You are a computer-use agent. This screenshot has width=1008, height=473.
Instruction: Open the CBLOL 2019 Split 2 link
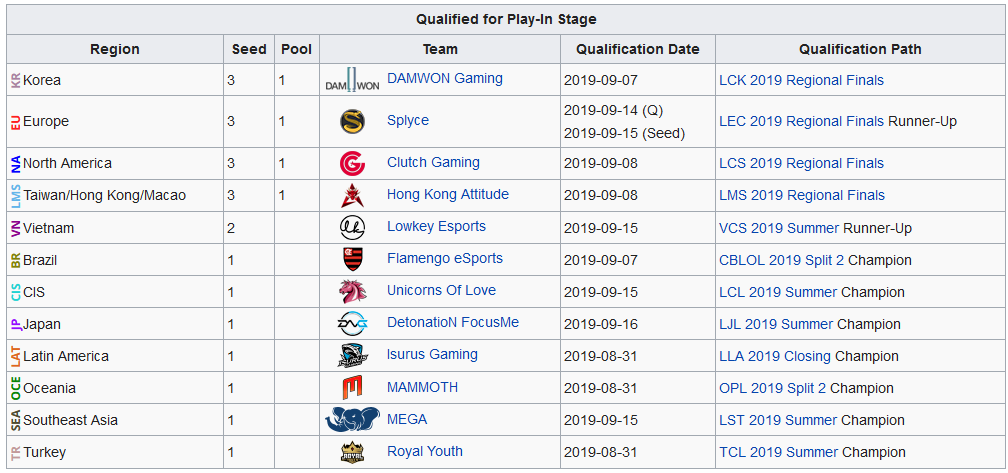[x=781, y=260]
